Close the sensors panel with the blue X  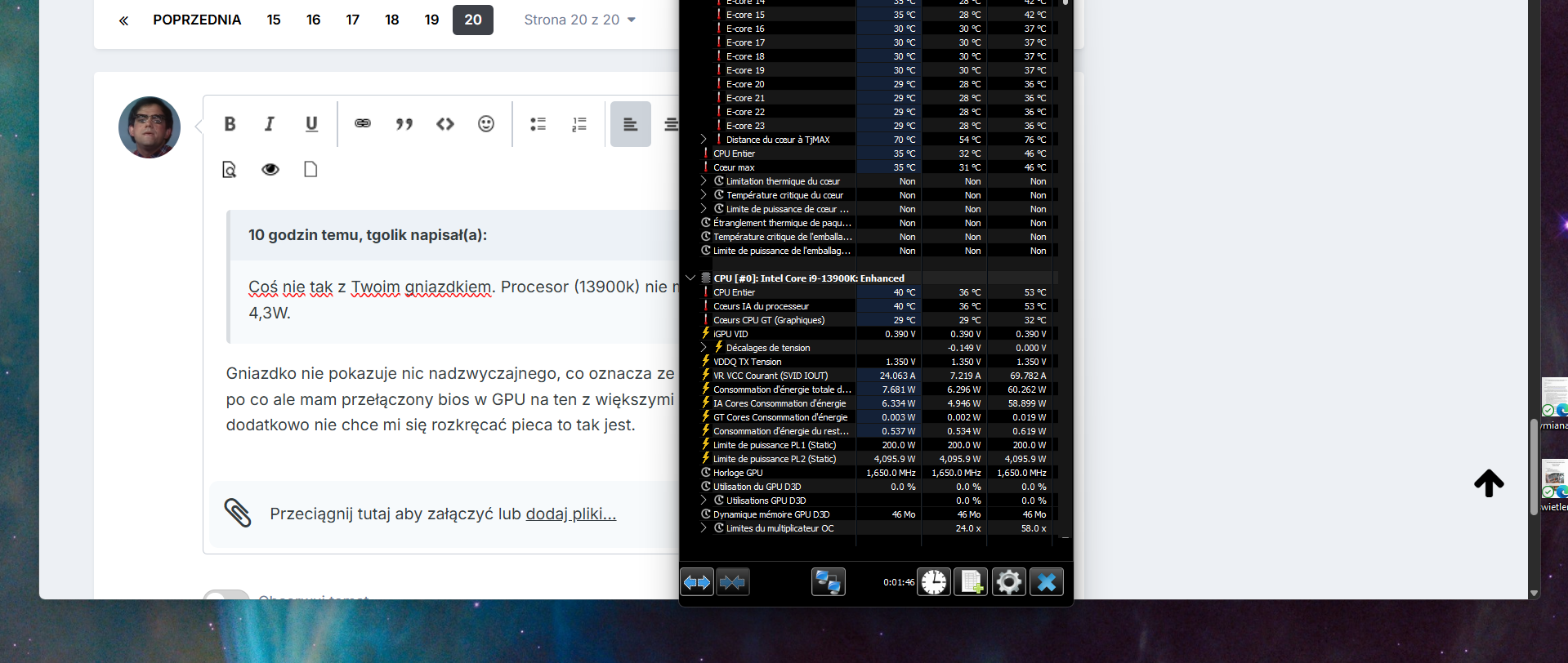1047,582
